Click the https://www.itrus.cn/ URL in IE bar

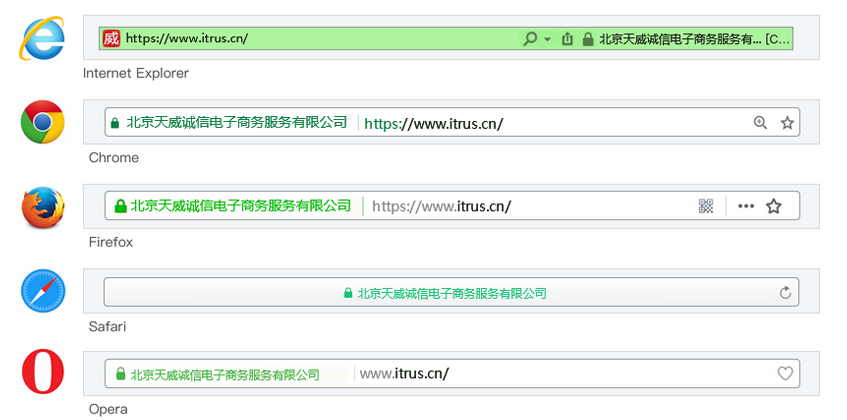(x=187, y=39)
